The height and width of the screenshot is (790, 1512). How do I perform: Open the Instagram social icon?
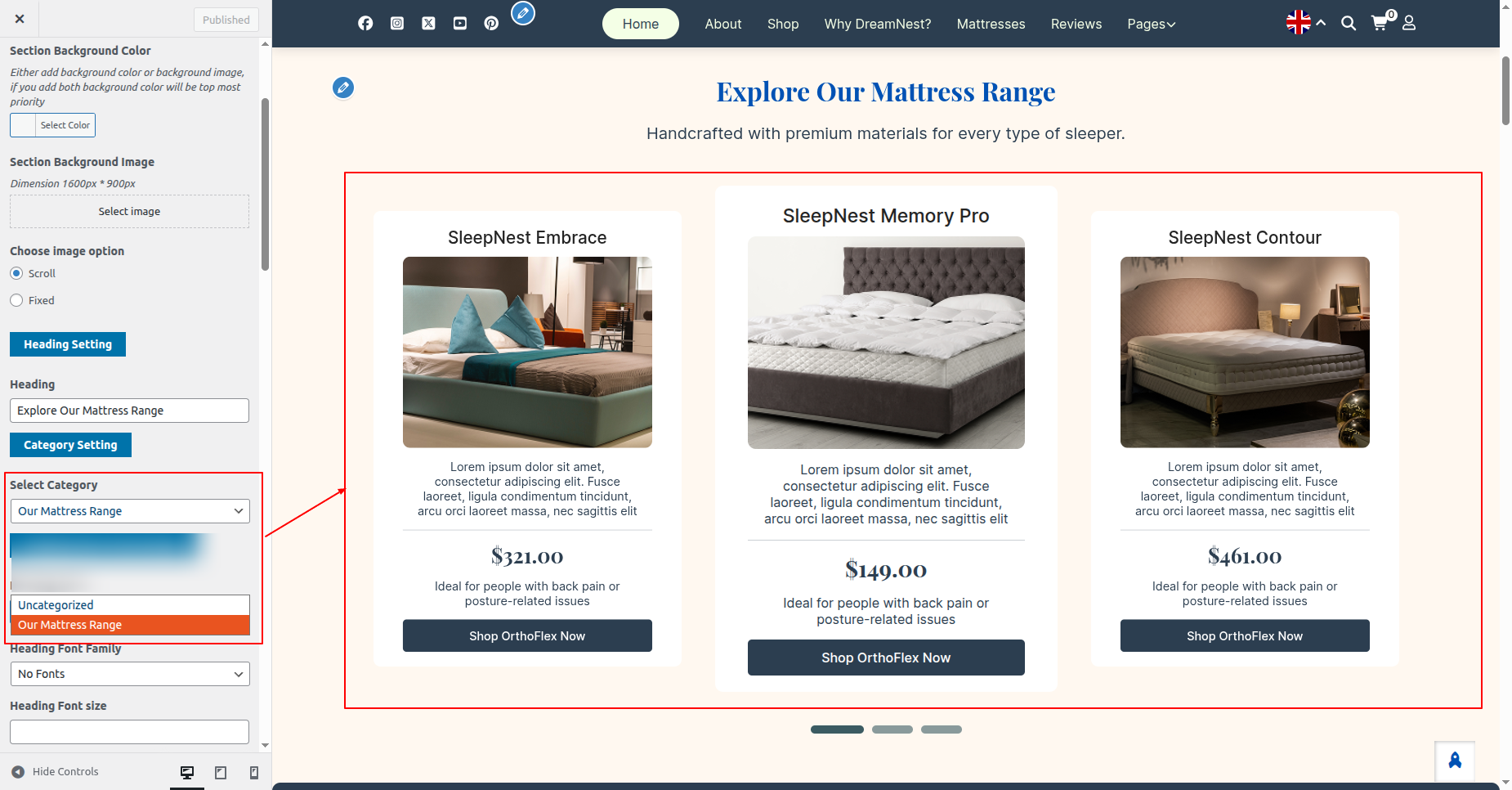click(397, 24)
